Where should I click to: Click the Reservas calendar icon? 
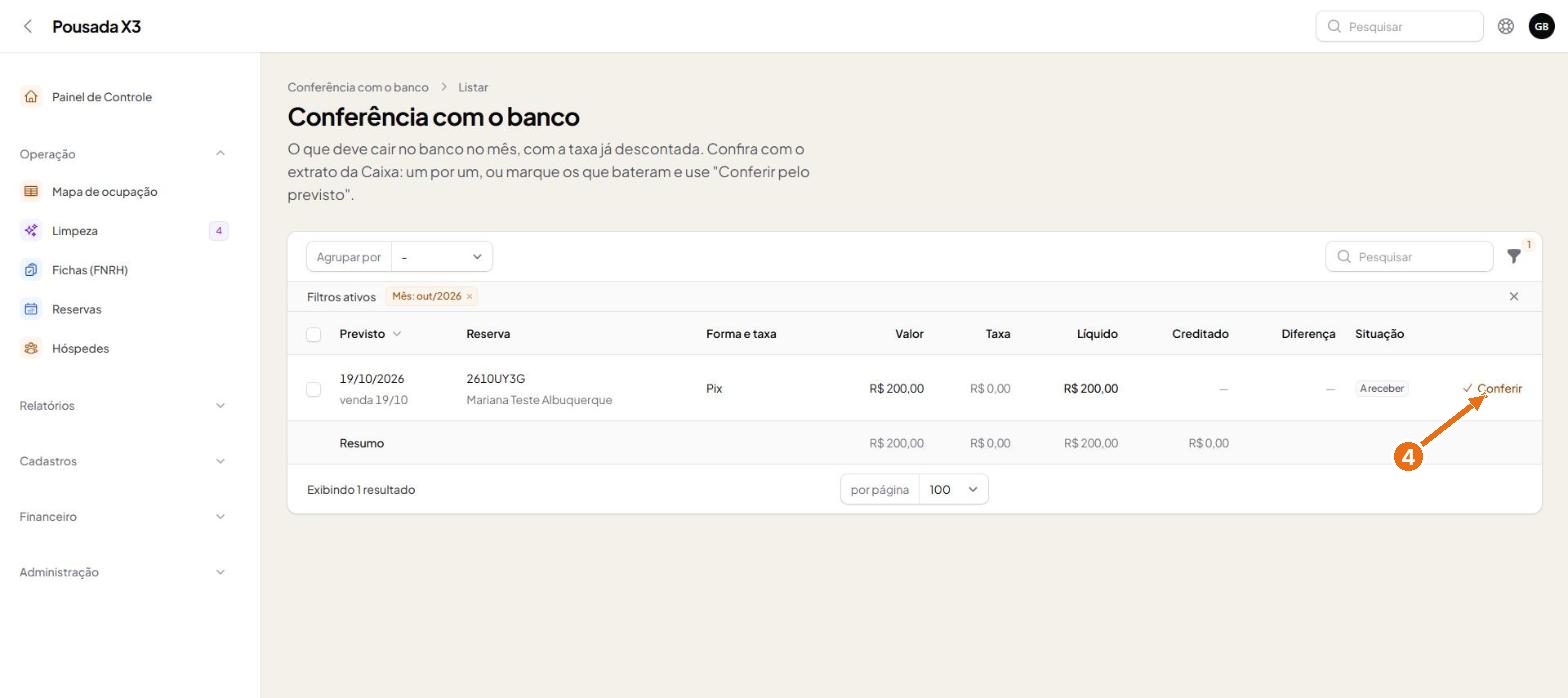(31, 309)
